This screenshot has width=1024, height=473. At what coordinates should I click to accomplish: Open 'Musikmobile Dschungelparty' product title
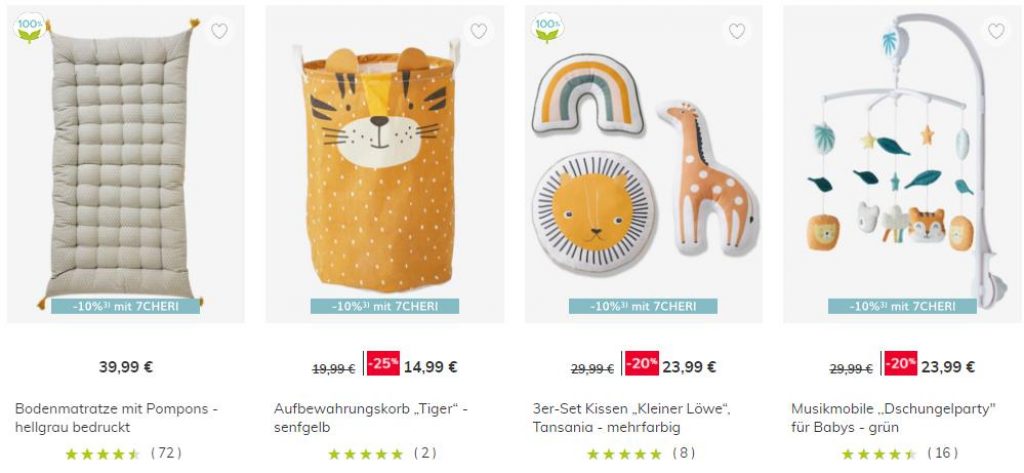coord(893,418)
